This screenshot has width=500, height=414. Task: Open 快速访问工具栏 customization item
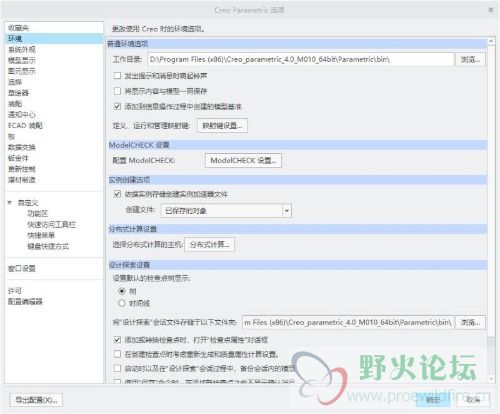click(x=51, y=224)
